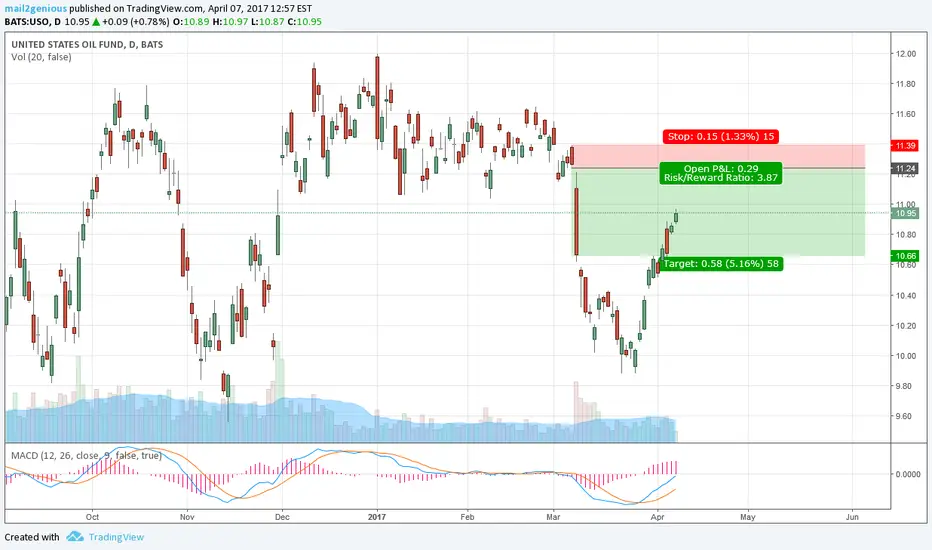Click the Feb date axis label
Screen dimensions: 932x550
[468, 517]
